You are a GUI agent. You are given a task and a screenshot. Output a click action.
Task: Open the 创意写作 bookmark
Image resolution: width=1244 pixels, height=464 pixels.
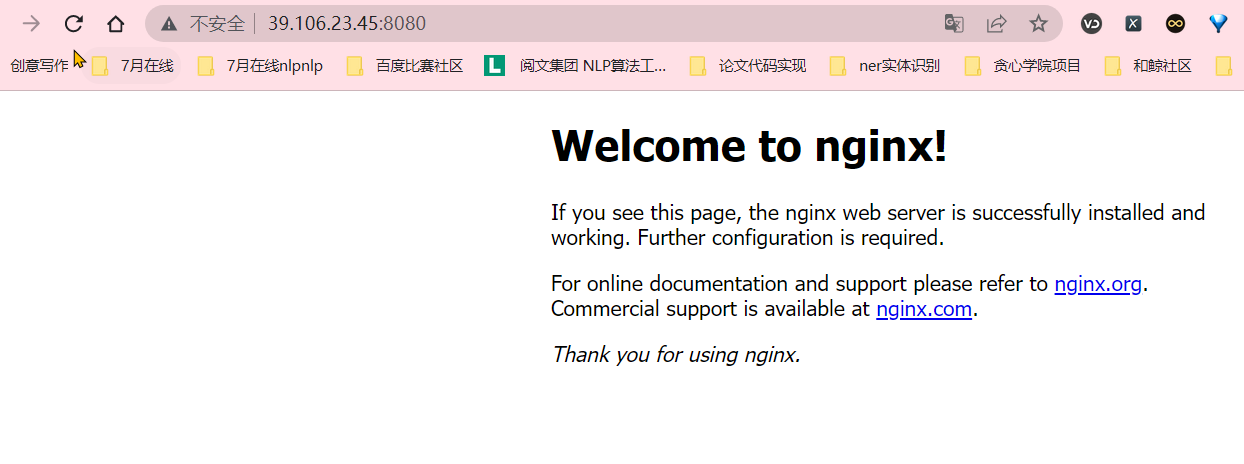[40, 66]
